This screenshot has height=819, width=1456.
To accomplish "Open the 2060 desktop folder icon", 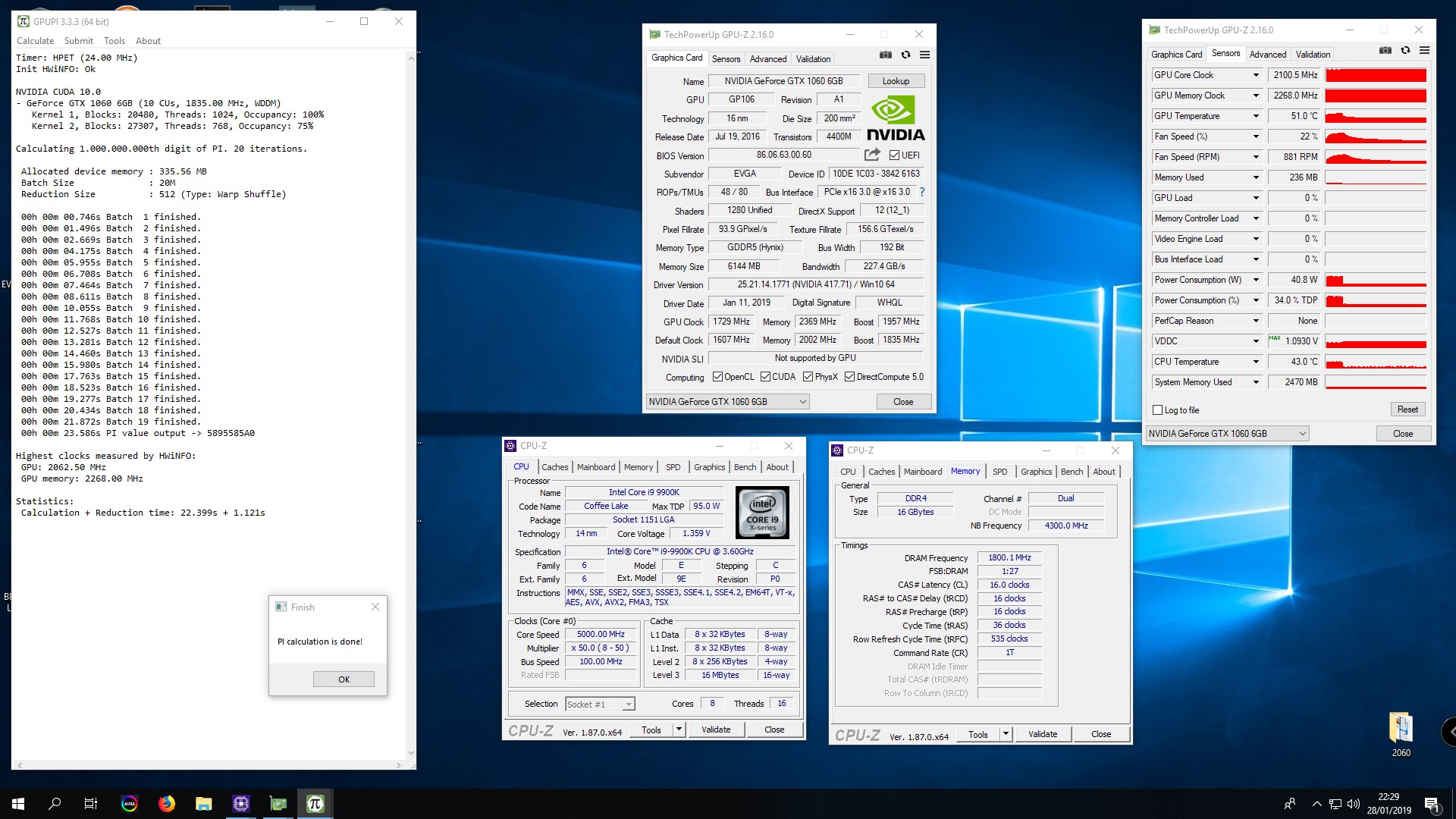I will point(1401,734).
